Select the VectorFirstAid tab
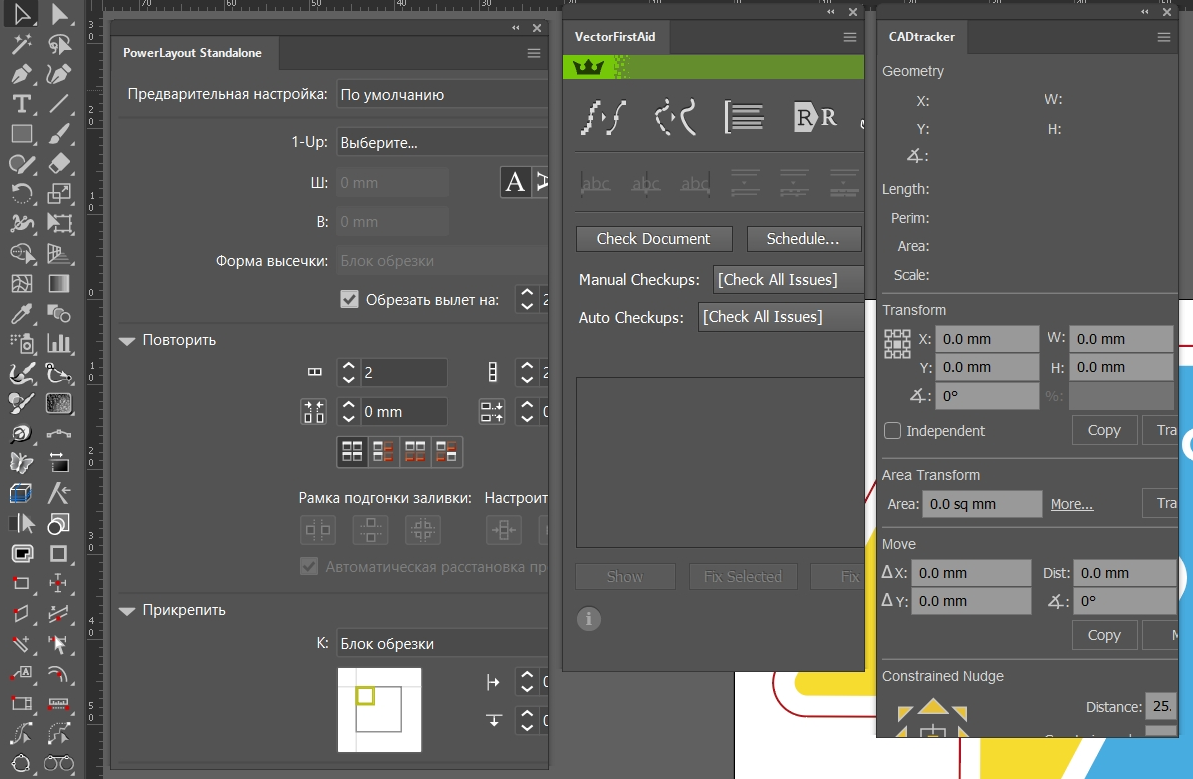This screenshot has width=1193, height=779. tap(615, 37)
